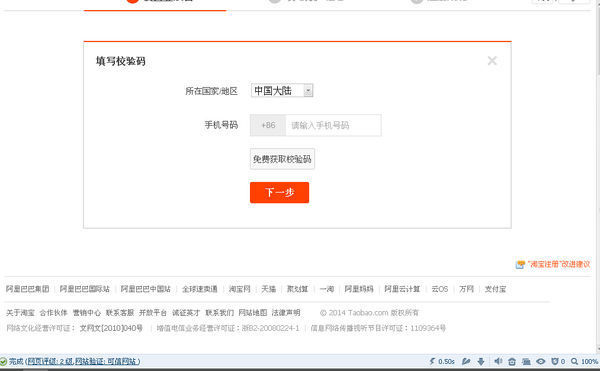
Task: Click the magnifier zoom 100% control
Action: point(584,361)
